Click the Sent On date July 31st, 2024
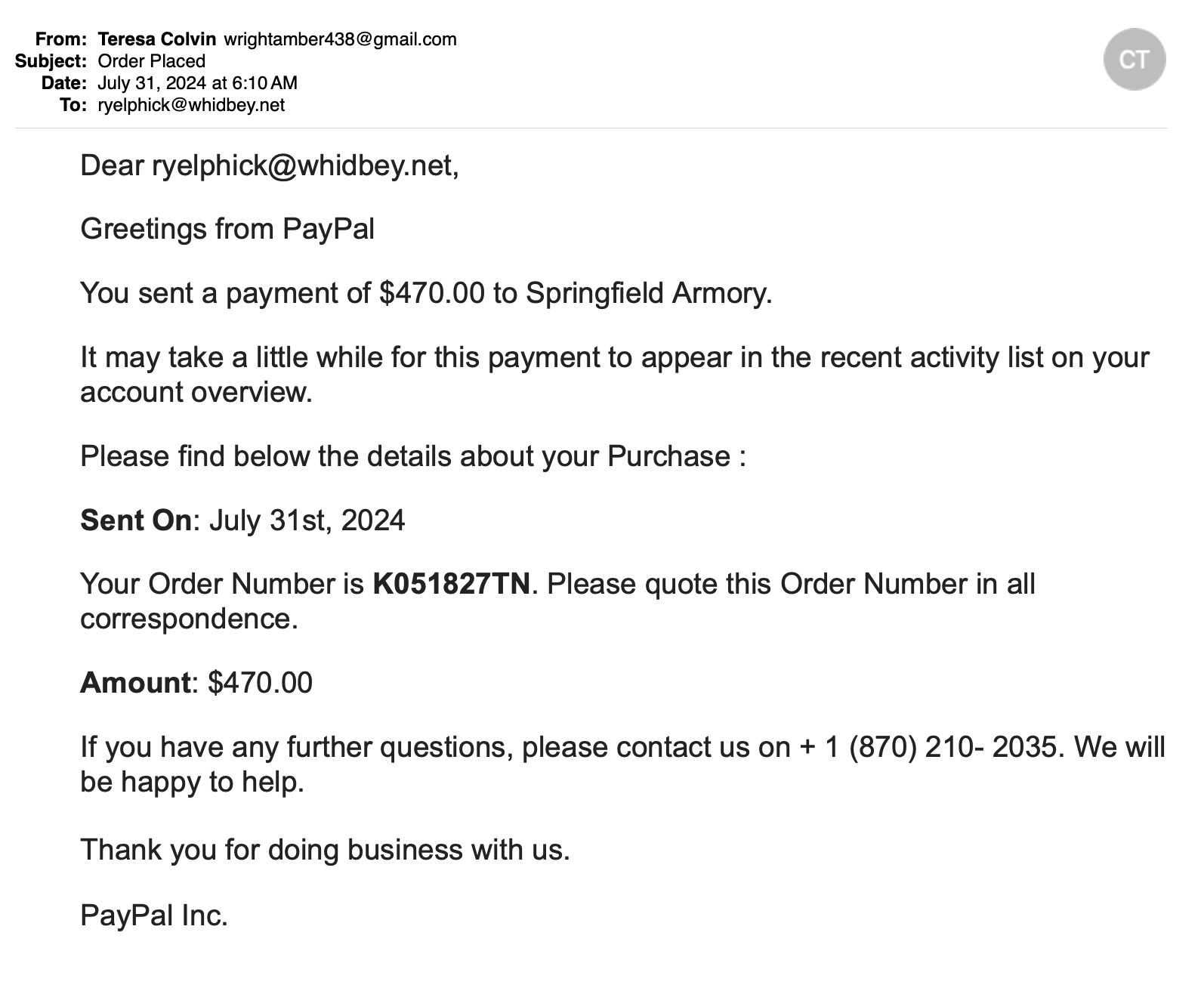 tap(307, 520)
